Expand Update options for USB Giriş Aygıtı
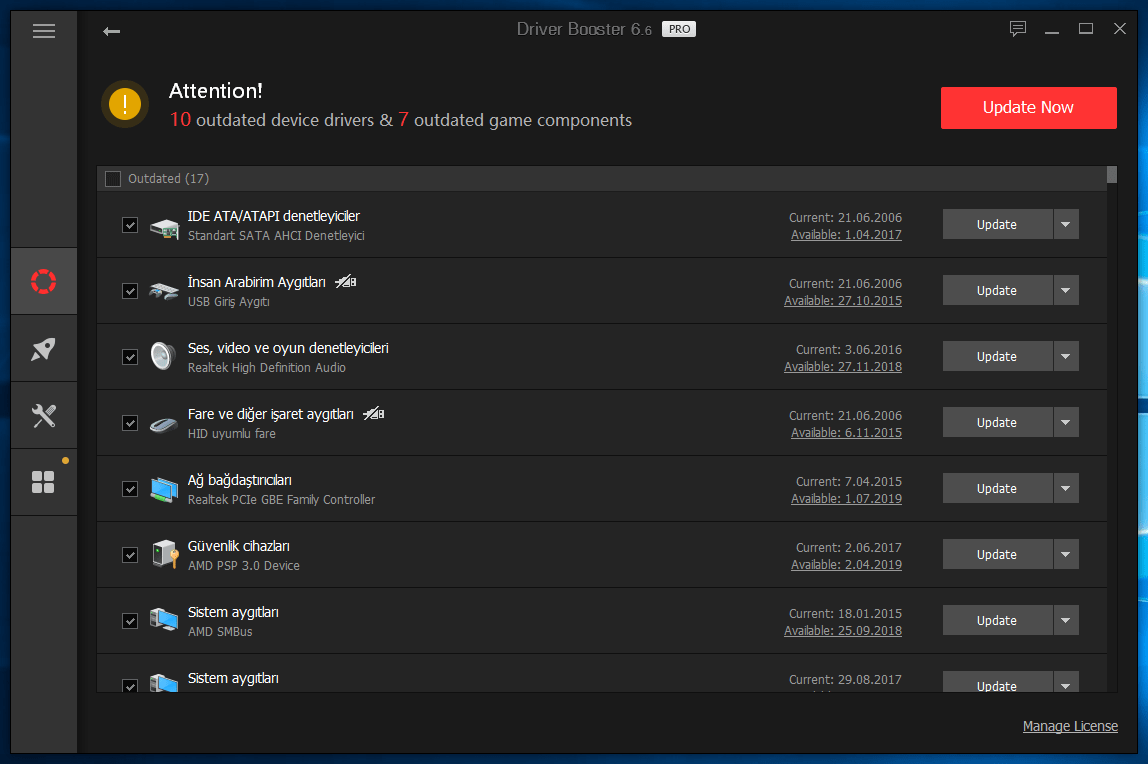Viewport: 1148px width, 764px height. (1066, 291)
